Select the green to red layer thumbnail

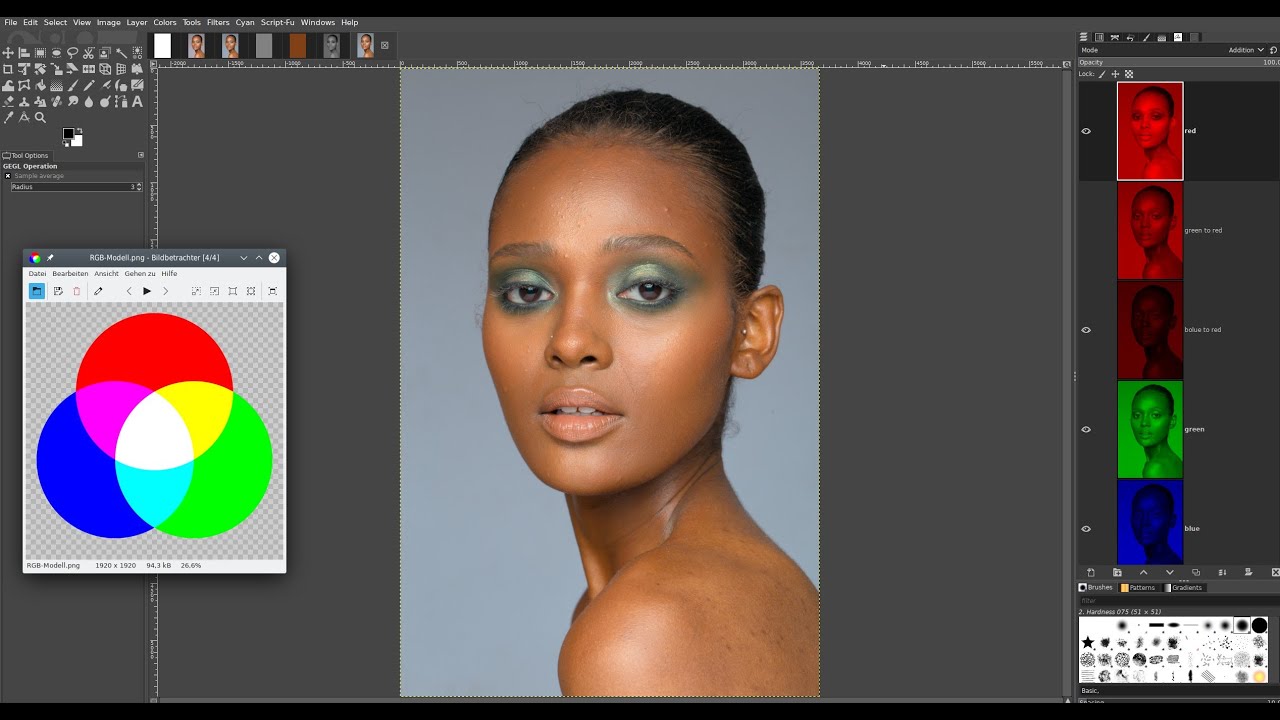(x=1150, y=230)
